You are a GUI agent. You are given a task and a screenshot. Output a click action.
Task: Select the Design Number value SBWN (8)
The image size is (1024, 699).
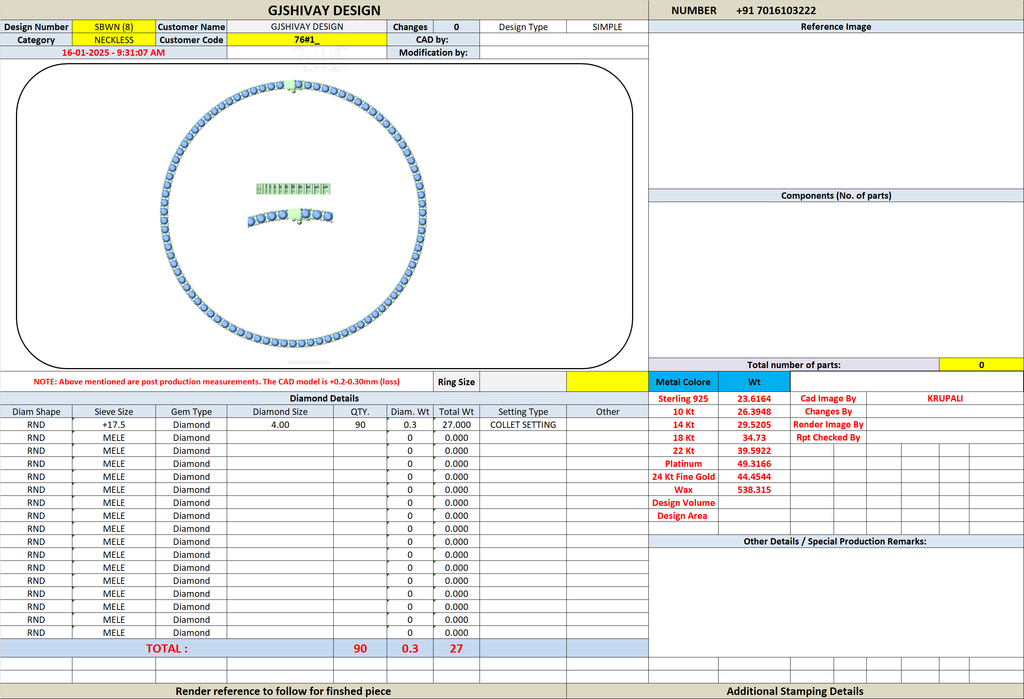[x=114, y=27]
